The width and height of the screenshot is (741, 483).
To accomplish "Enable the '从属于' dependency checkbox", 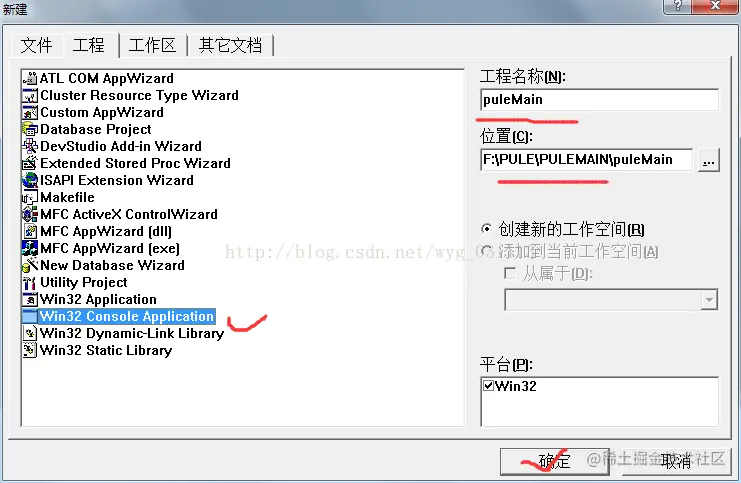I will (x=510, y=273).
